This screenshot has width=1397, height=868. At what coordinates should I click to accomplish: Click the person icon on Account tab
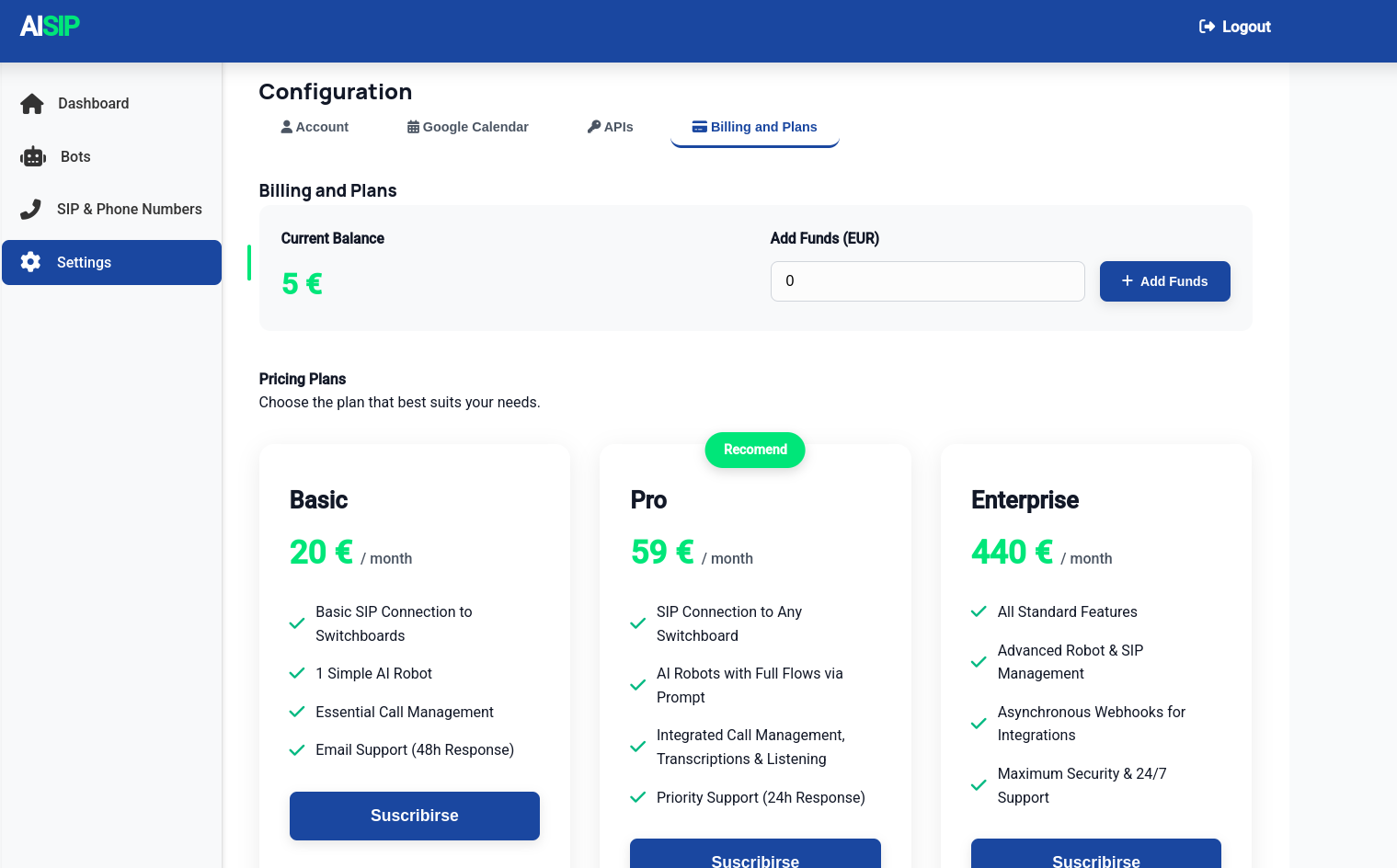(x=286, y=126)
